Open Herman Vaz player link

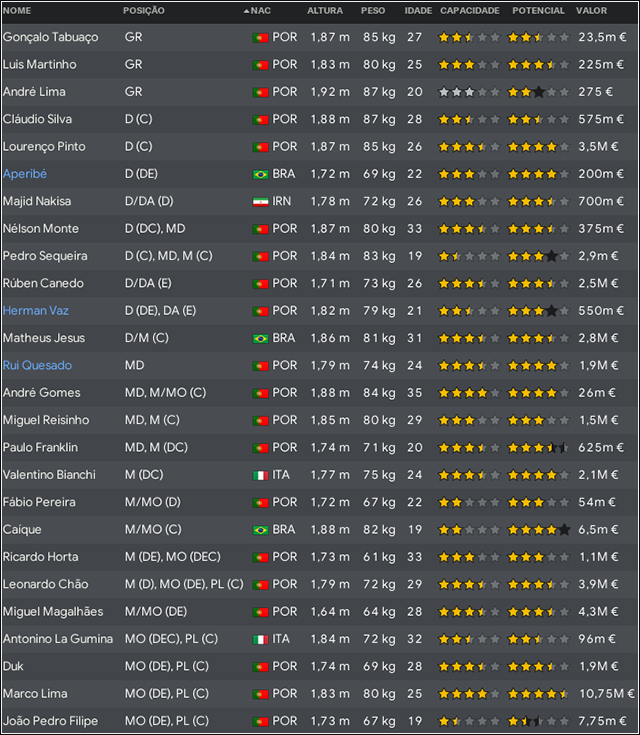pos(36,311)
